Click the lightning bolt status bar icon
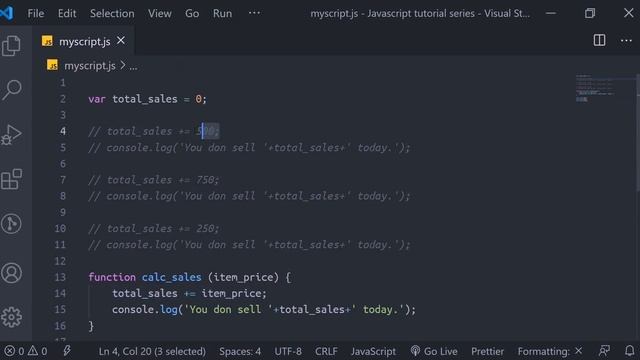The height and width of the screenshot is (360, 640). click(67, 351)
